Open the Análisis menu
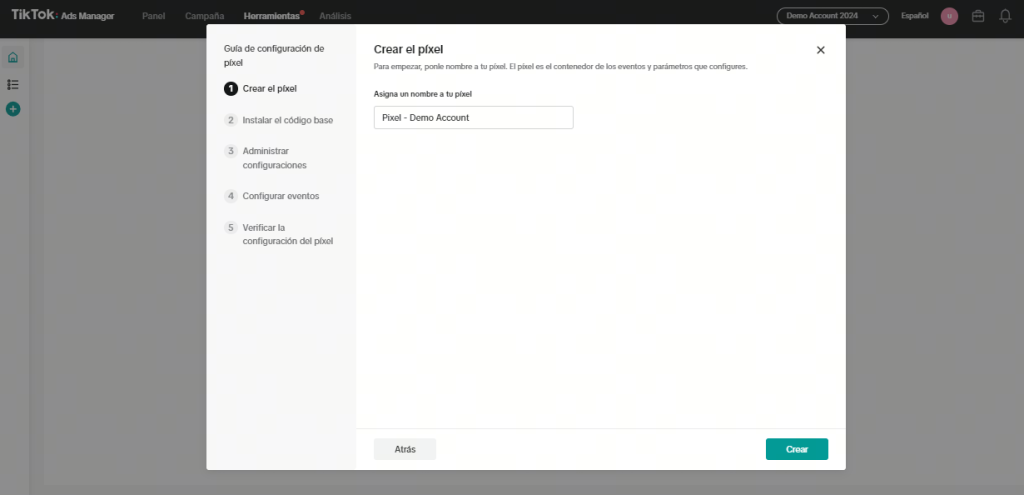1024x495 pixels. 335,16
